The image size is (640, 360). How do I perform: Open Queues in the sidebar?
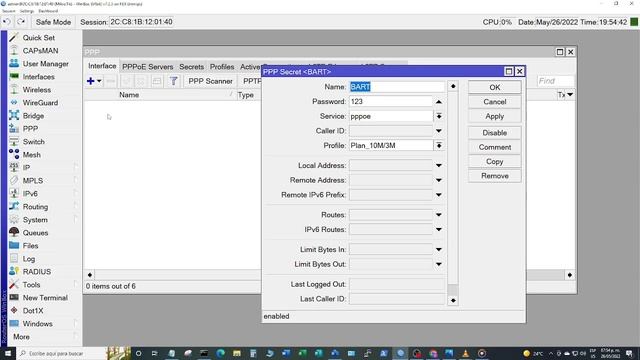[35, 233]
